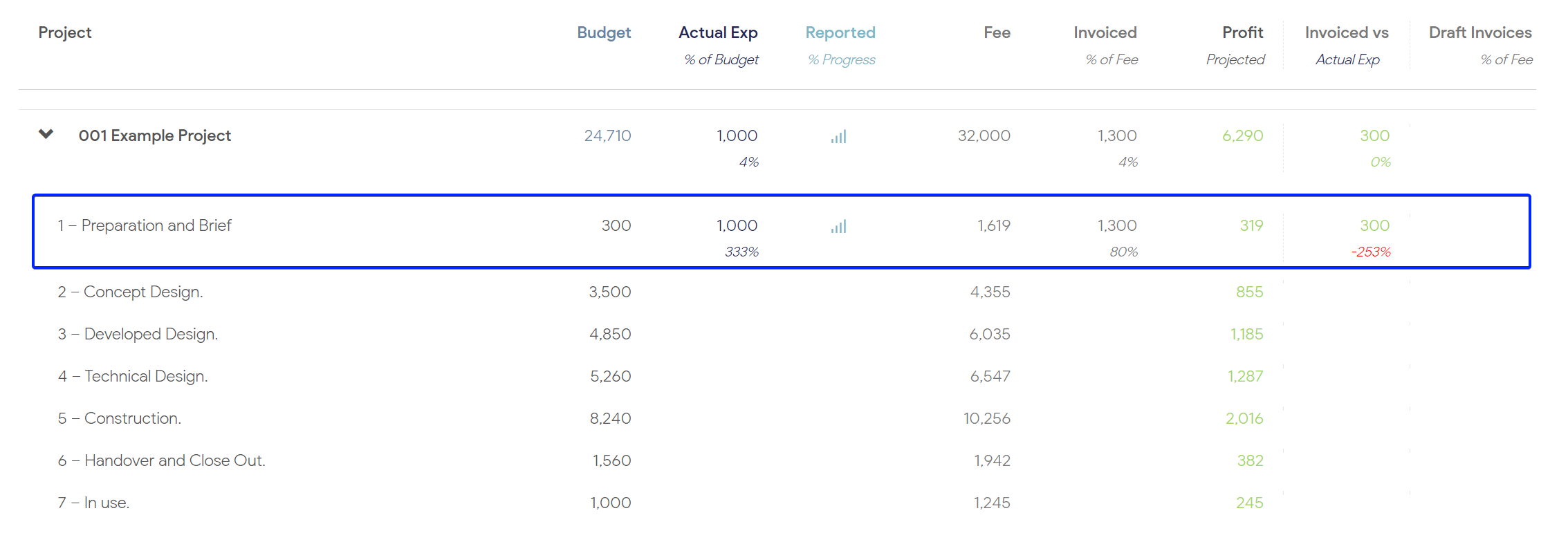Viewport: 1568px width, 533px height.
Task: Select the '4 – Technical Design.' stage
Action: pos(133,376)
